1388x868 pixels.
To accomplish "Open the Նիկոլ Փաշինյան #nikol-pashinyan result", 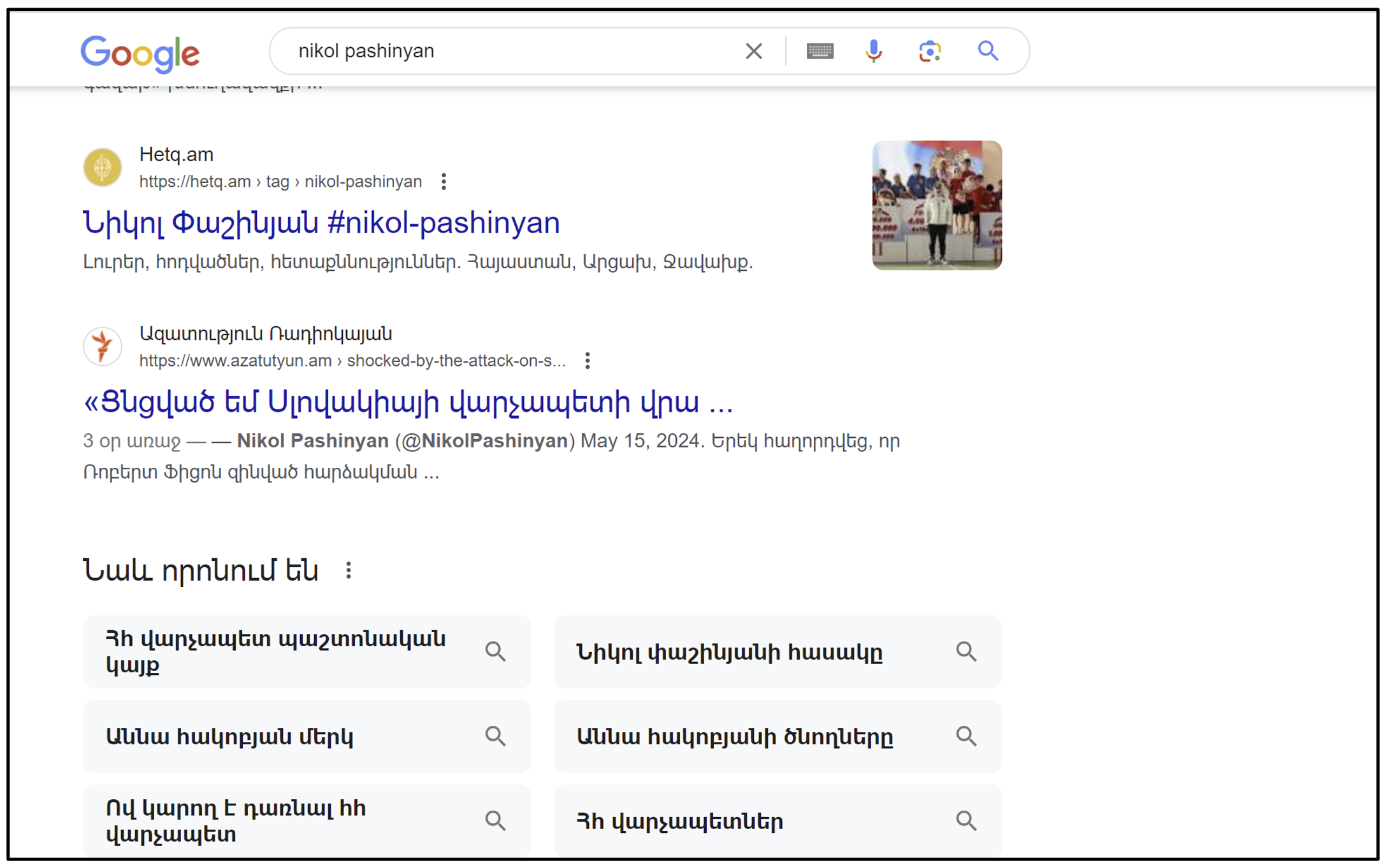I will click(321, 222).
